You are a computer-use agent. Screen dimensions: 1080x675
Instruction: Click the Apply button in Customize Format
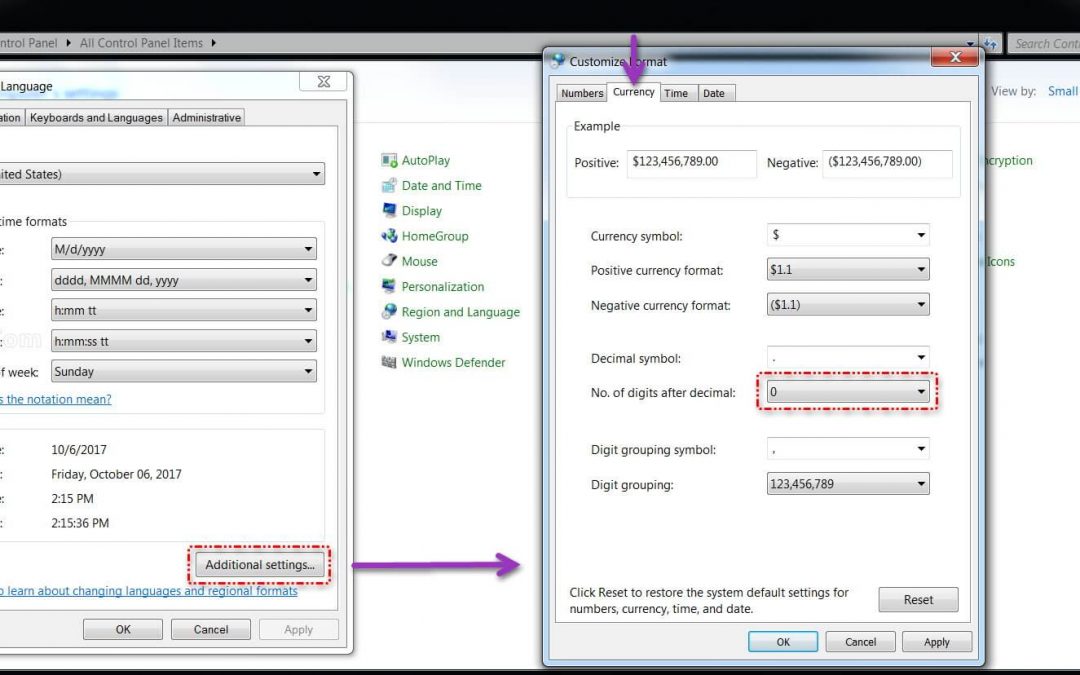tap(936, 642)
